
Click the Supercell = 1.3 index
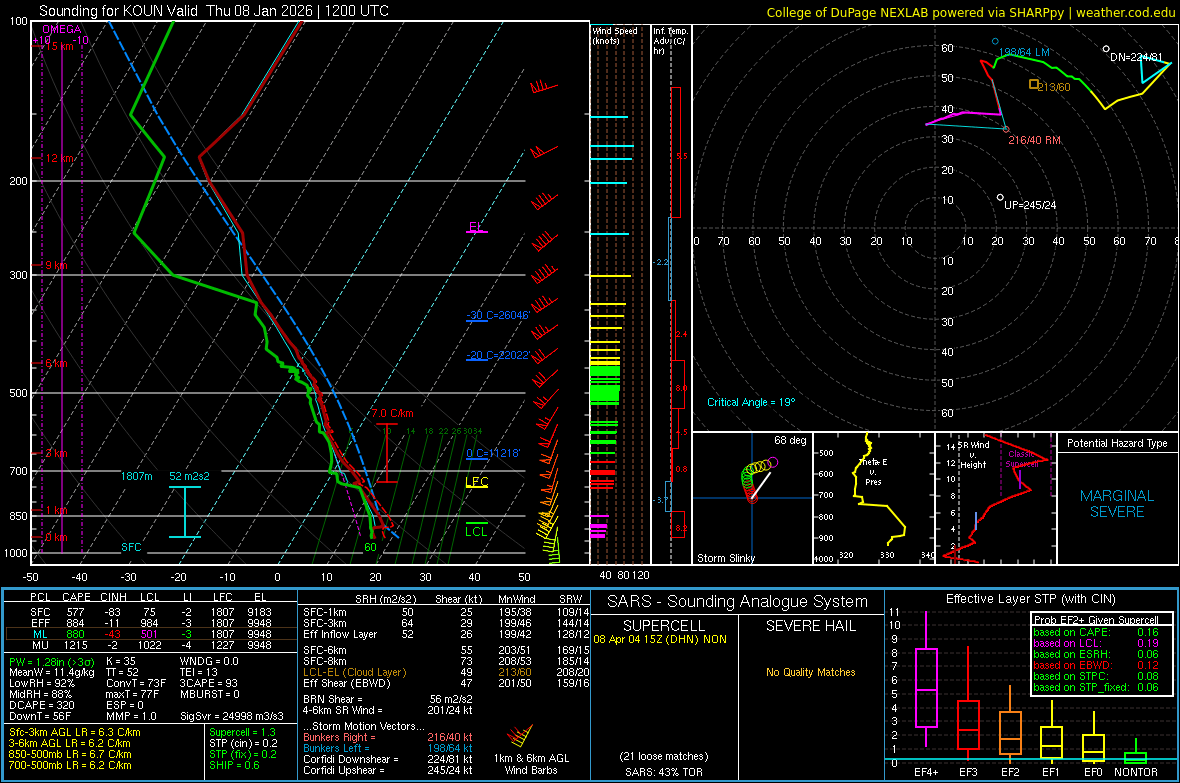[x=242, y=732]
